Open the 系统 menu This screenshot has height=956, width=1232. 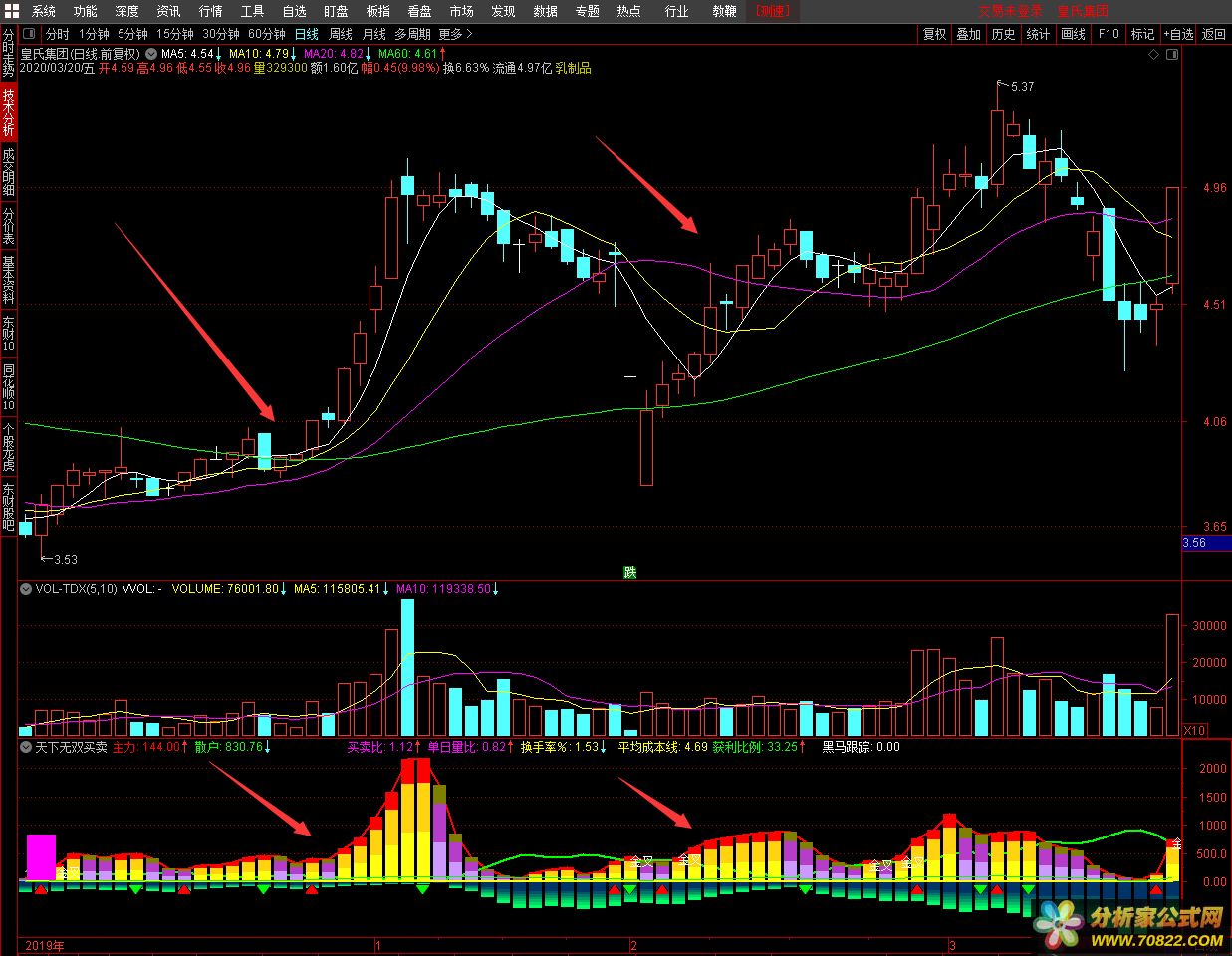pos(44,11)
